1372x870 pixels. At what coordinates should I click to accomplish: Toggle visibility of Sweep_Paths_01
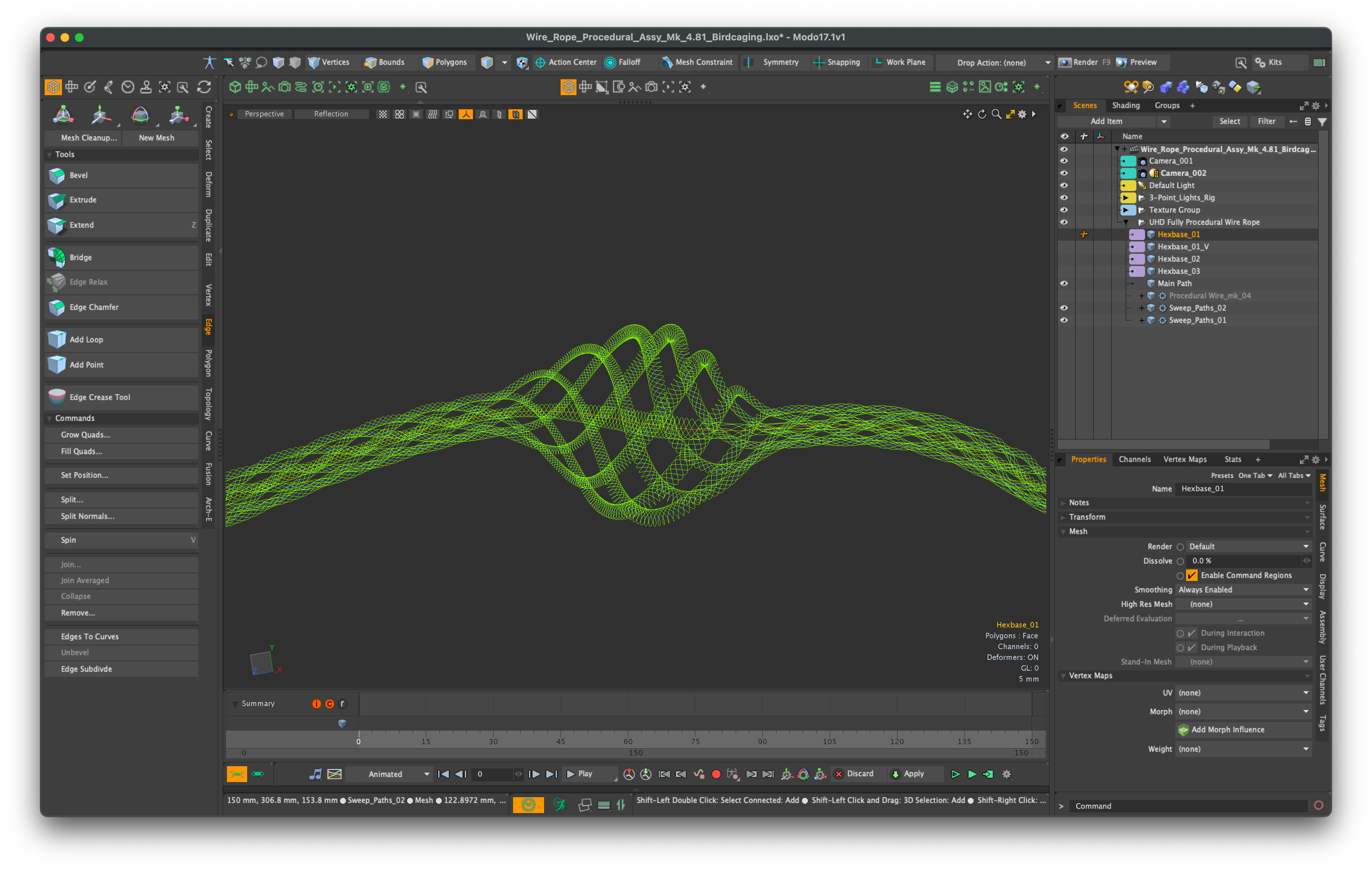[x=1064, y=320]
